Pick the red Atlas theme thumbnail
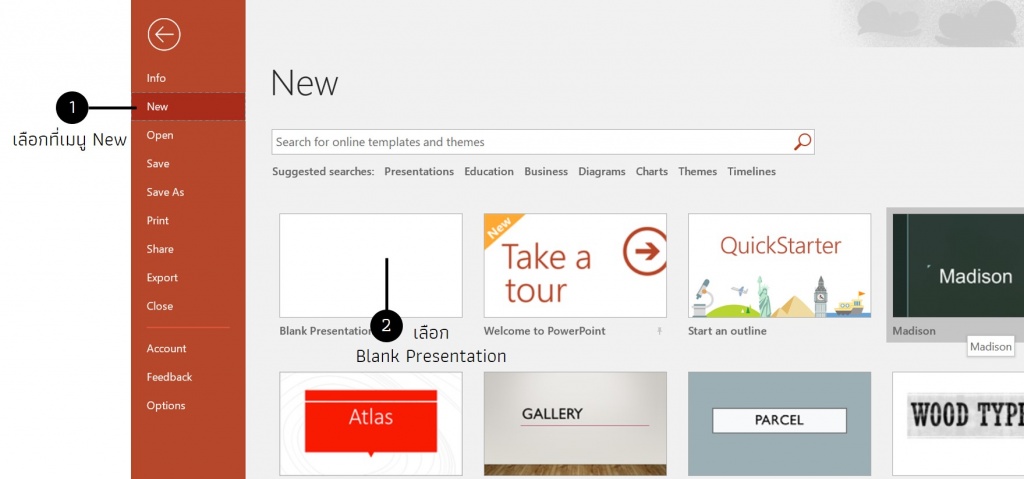1024x479 pixels. tap(370, 423)
